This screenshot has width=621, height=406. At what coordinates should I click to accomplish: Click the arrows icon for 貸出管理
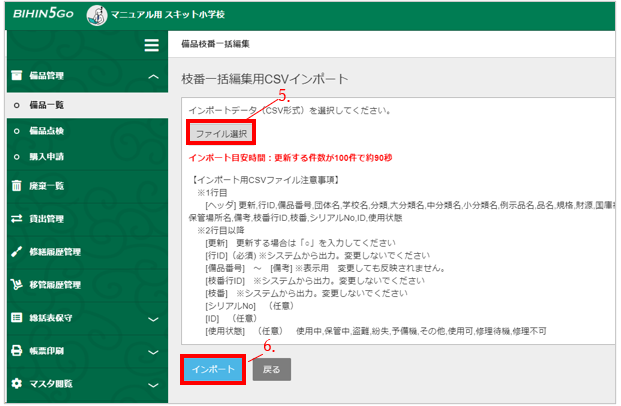click(16, 218)
